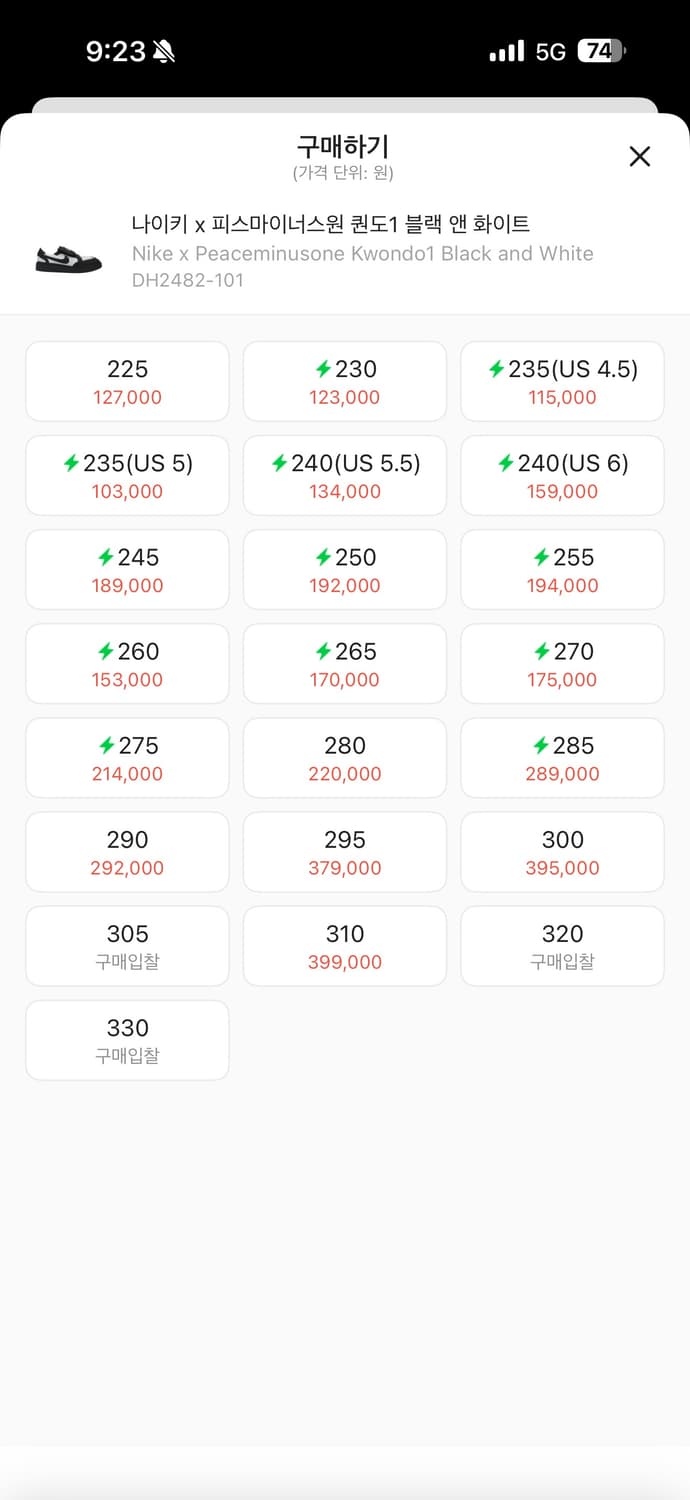
Task: Select size 240(US 5.5) option
Action: (345, 475)
